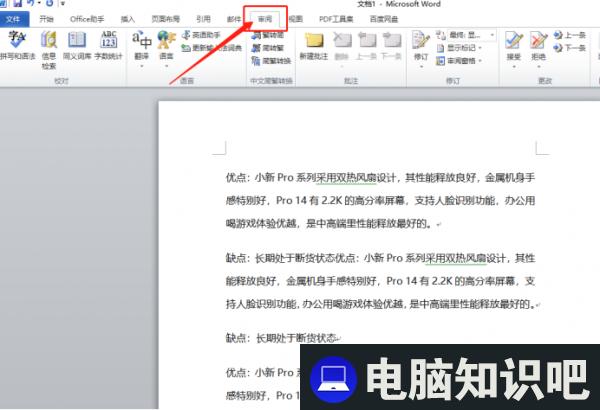Toggle 修订 (Track Changes) on
The width and height of the screenshot is (600, 410).
pyautogui.click(x=421, y=45)
